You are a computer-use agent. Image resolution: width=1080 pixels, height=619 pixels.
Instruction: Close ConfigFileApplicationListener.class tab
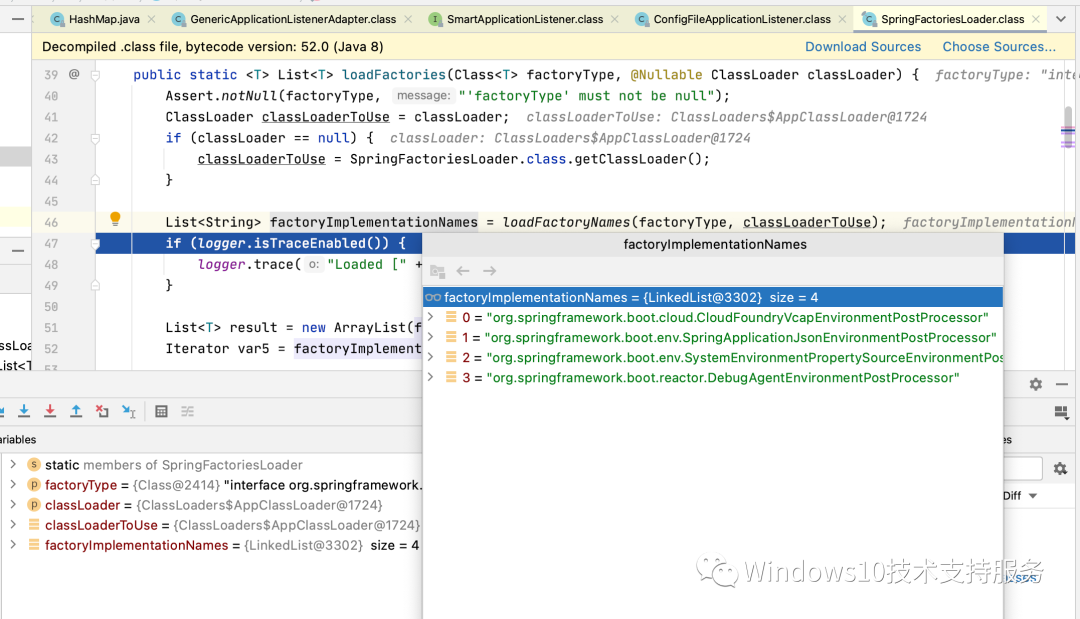(842, 19)
